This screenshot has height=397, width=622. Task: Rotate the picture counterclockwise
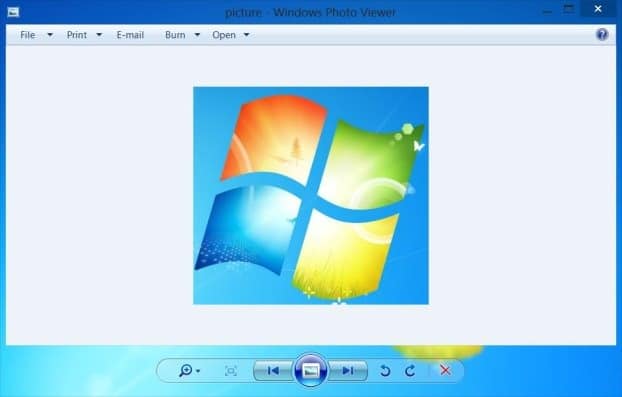coord(385,371)
